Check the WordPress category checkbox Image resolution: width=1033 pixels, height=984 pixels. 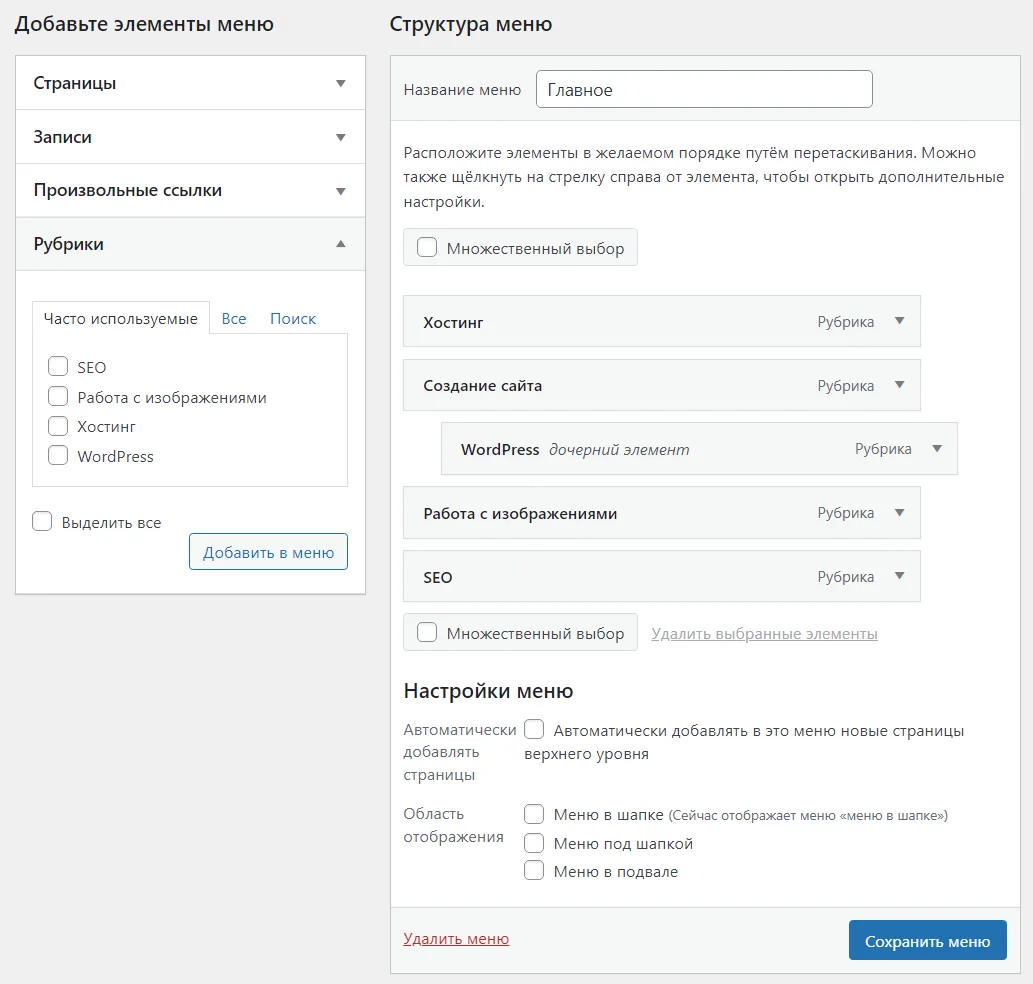(x=58, y=455)
